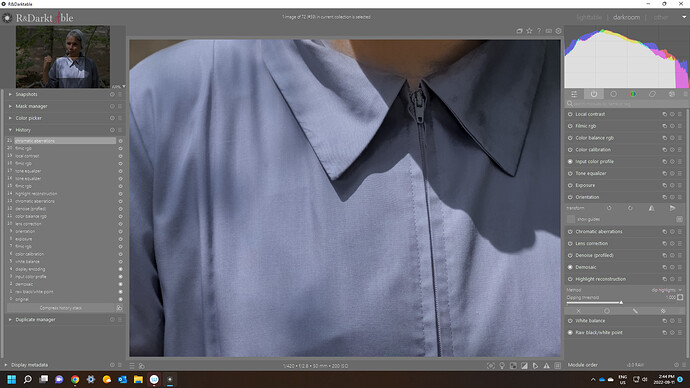Screen dimensions: 690x388
Task: Focus the module search field
Action: [x=626, y=104]
